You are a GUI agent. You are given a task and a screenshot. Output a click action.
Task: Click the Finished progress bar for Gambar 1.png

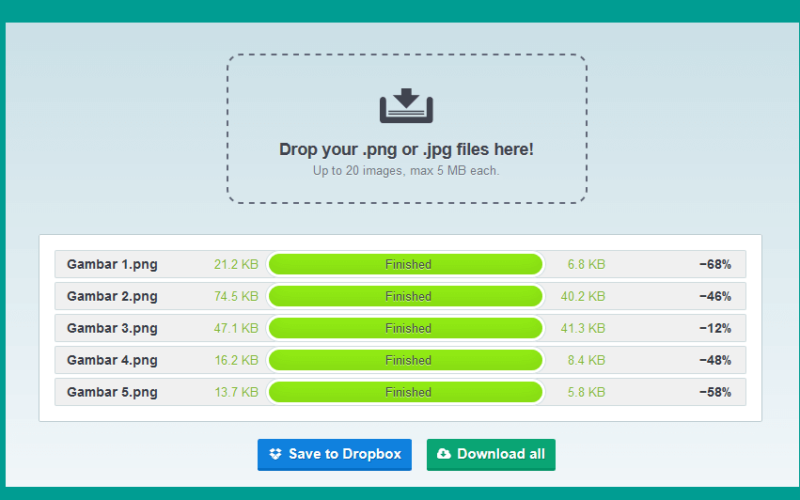coord(406,264)
